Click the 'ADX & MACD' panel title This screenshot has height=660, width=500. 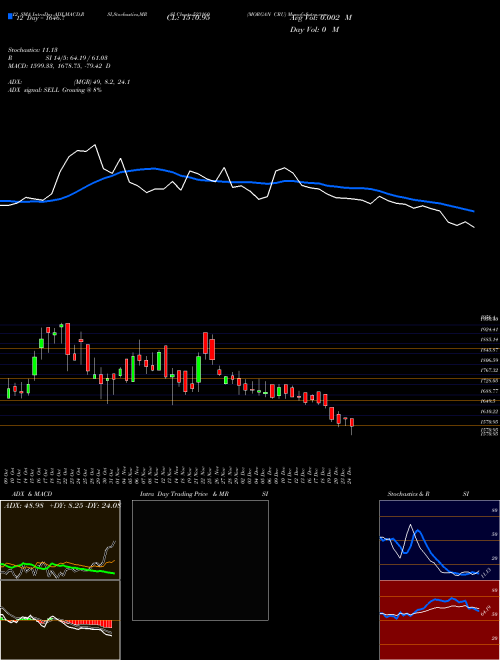click(32, 494)
